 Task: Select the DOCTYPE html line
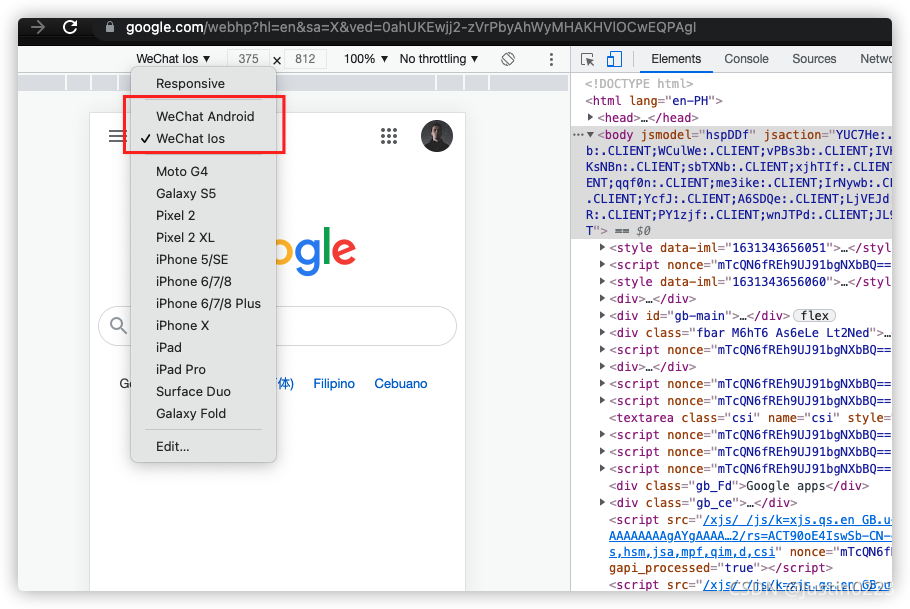point(639,84)
